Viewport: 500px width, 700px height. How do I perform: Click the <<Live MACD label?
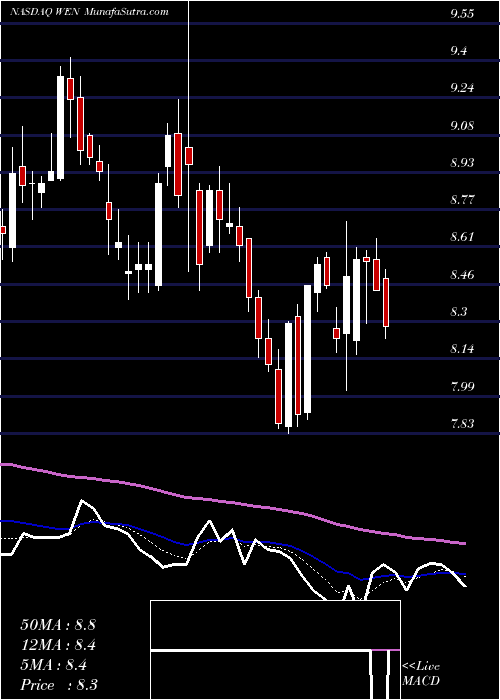pyautogui.click(x=421, y=674)
